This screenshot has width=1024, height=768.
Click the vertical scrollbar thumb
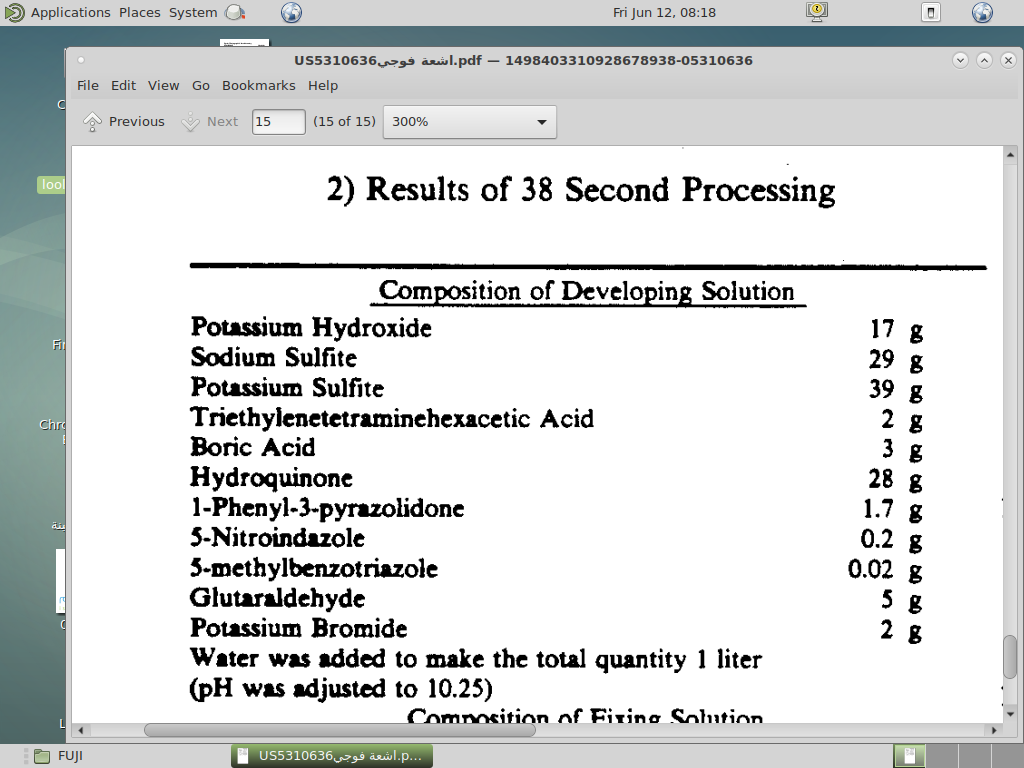pos(1010,657)
